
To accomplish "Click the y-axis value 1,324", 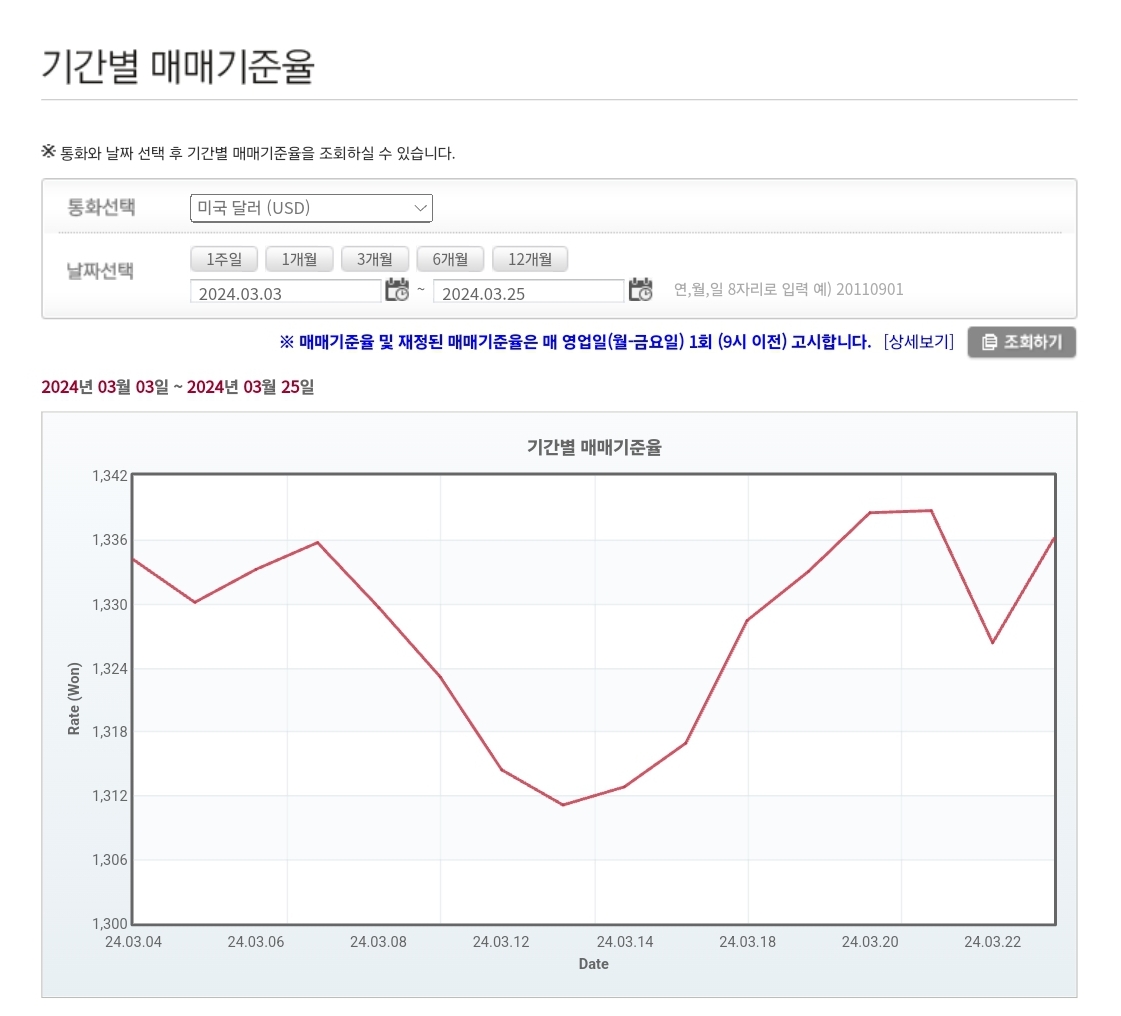I will 110,669.
